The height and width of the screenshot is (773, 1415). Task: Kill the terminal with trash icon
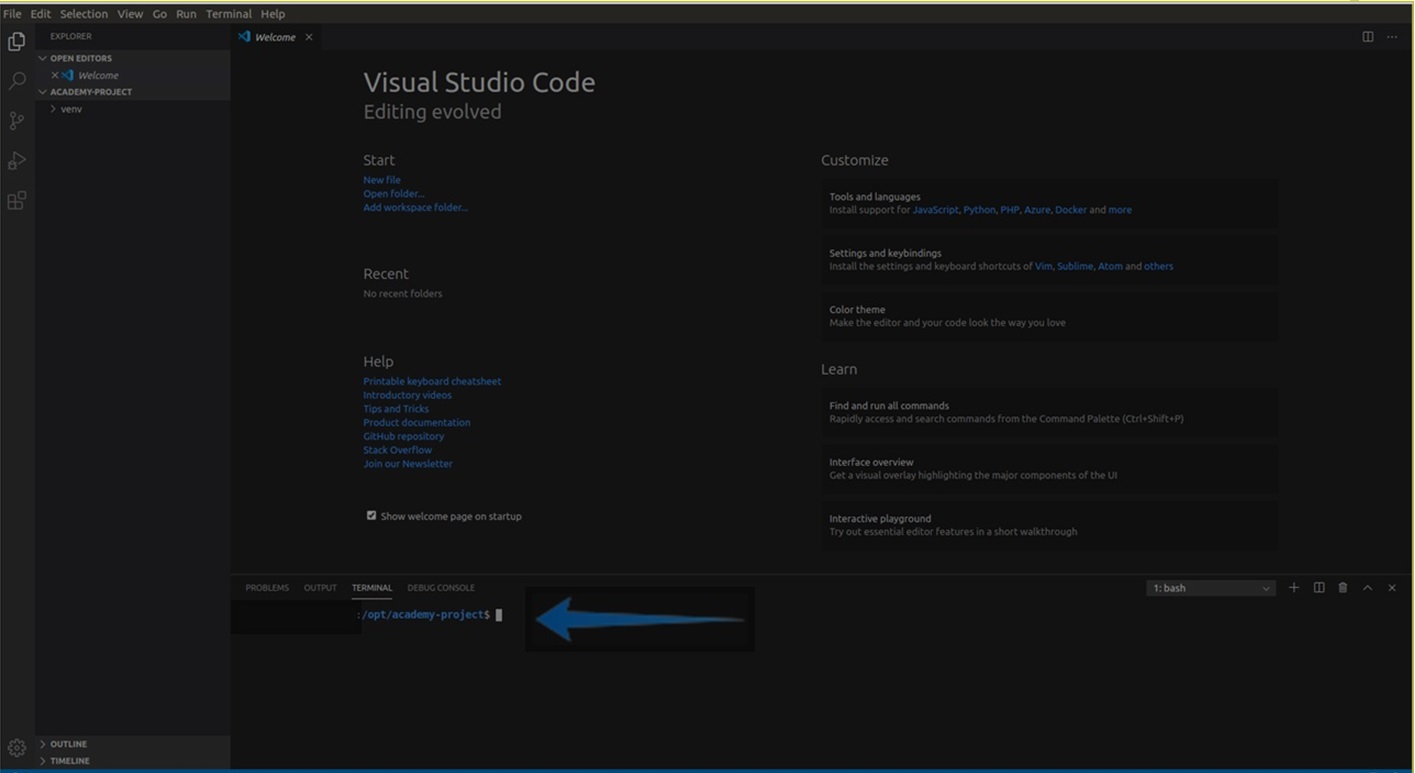tap(1343, 588)
